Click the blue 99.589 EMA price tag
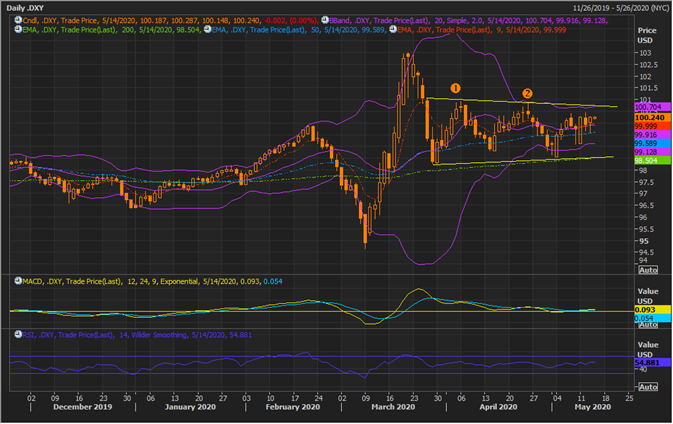This screenshot has width=673, height=424. click(x=652, y=143)
